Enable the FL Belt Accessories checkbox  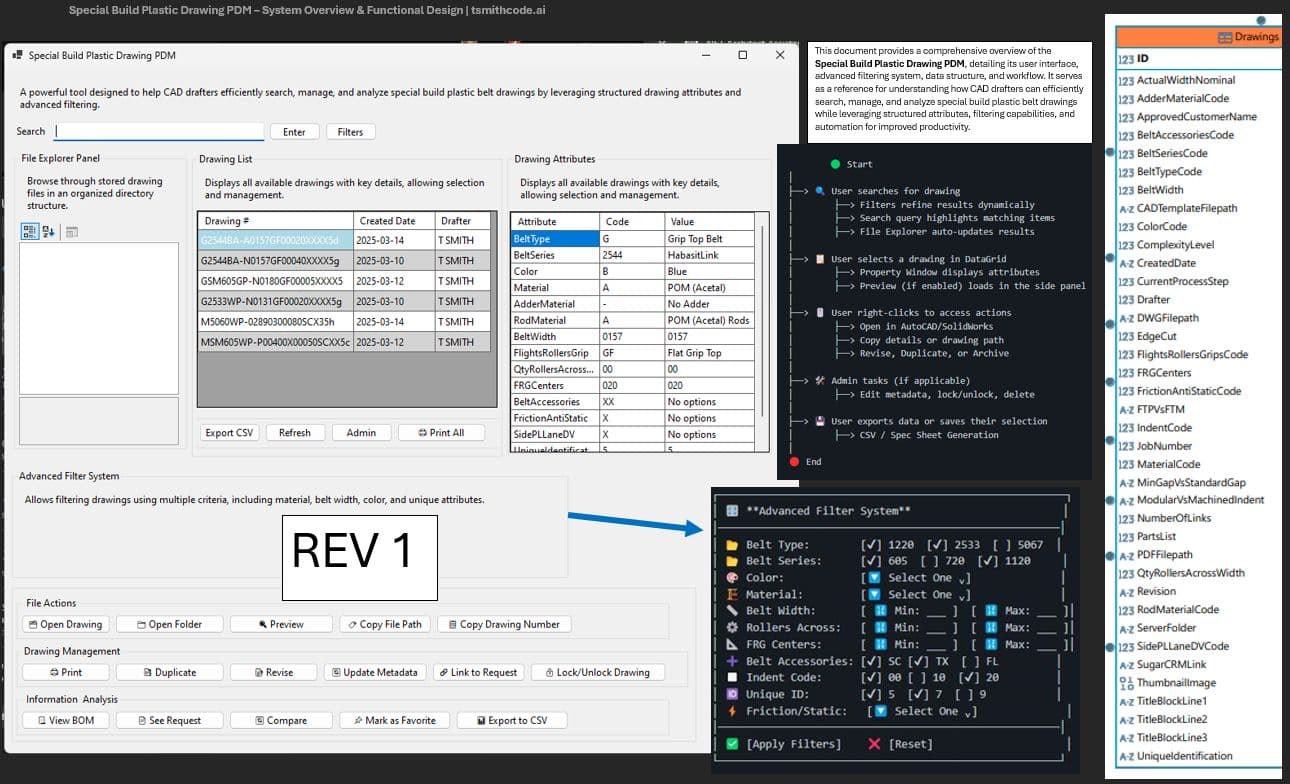[972, 661]
